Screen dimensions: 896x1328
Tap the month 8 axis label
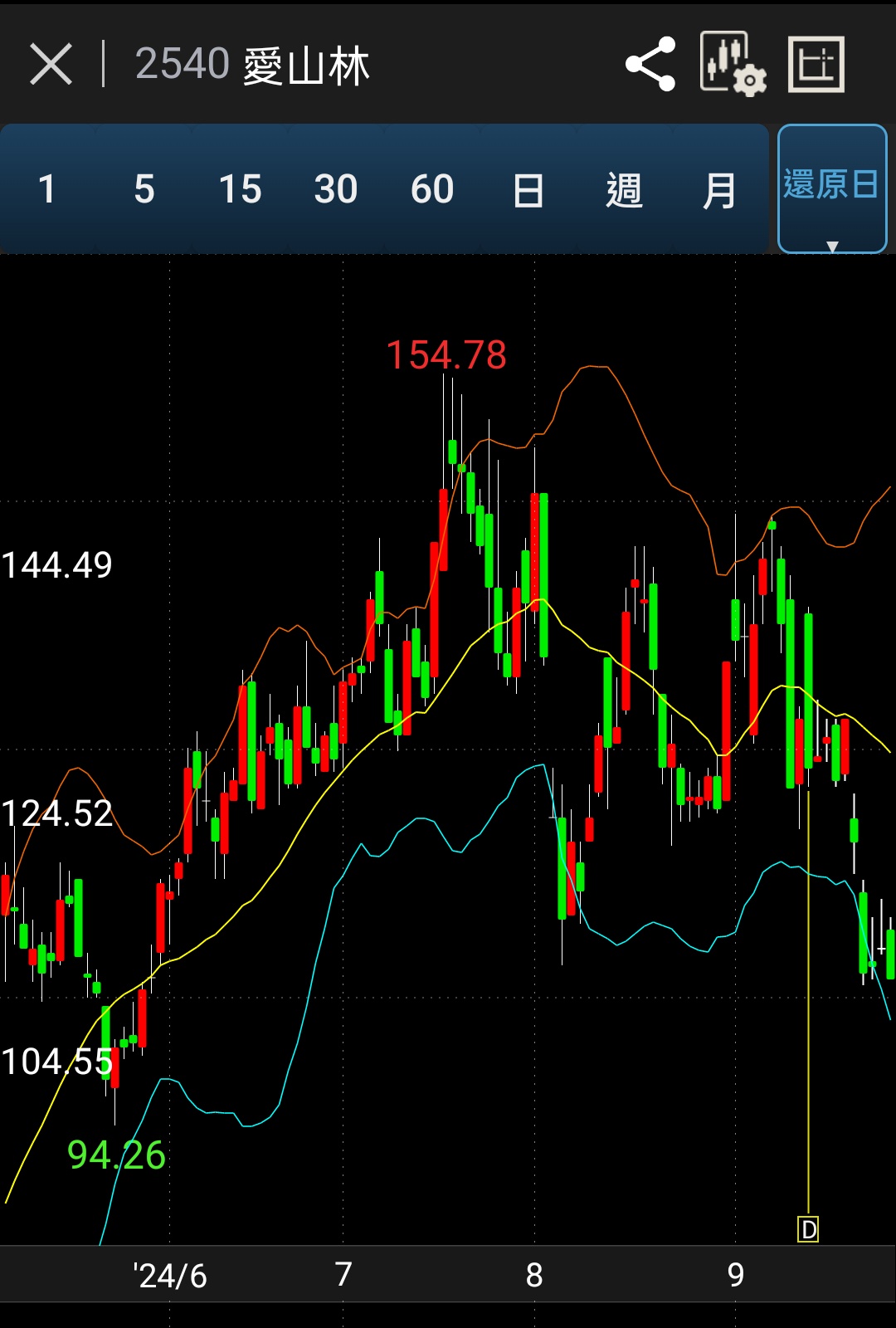(x=534, y=1274)
